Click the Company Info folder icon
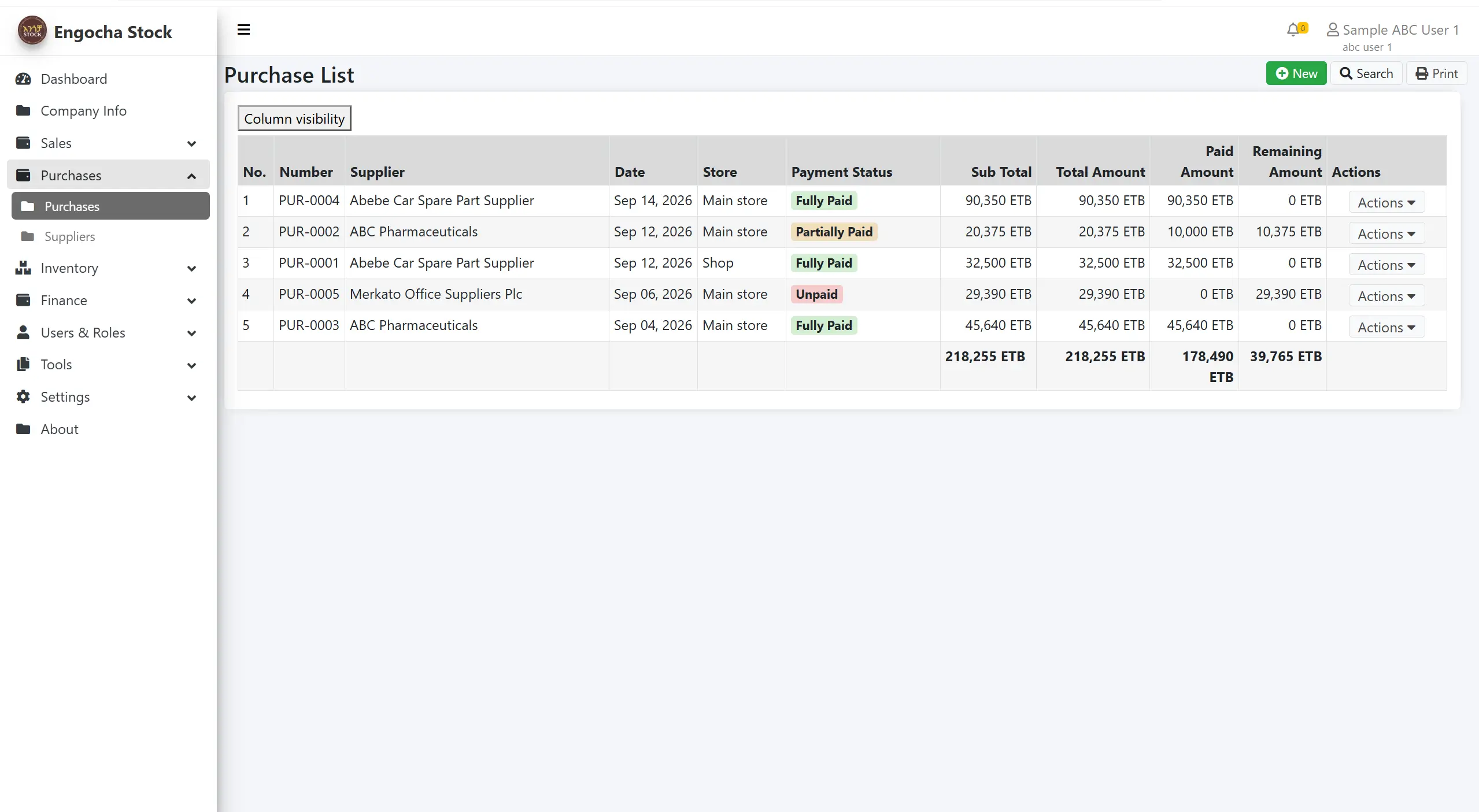 (x=23, y=110)
